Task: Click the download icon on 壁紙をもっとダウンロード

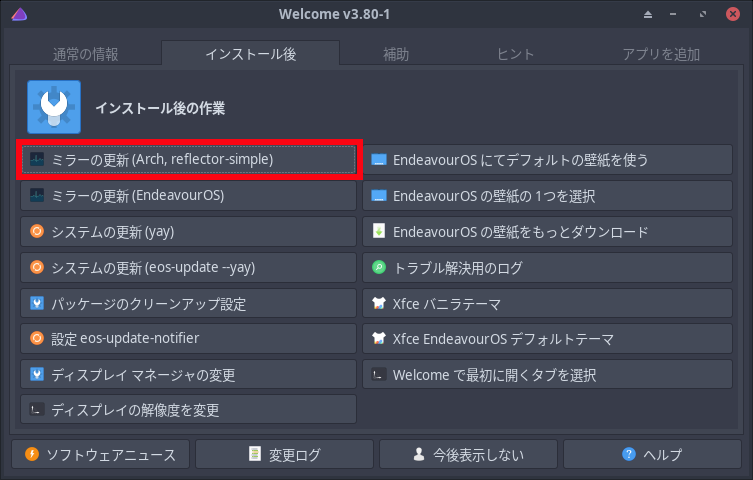Action: [379, 231]
